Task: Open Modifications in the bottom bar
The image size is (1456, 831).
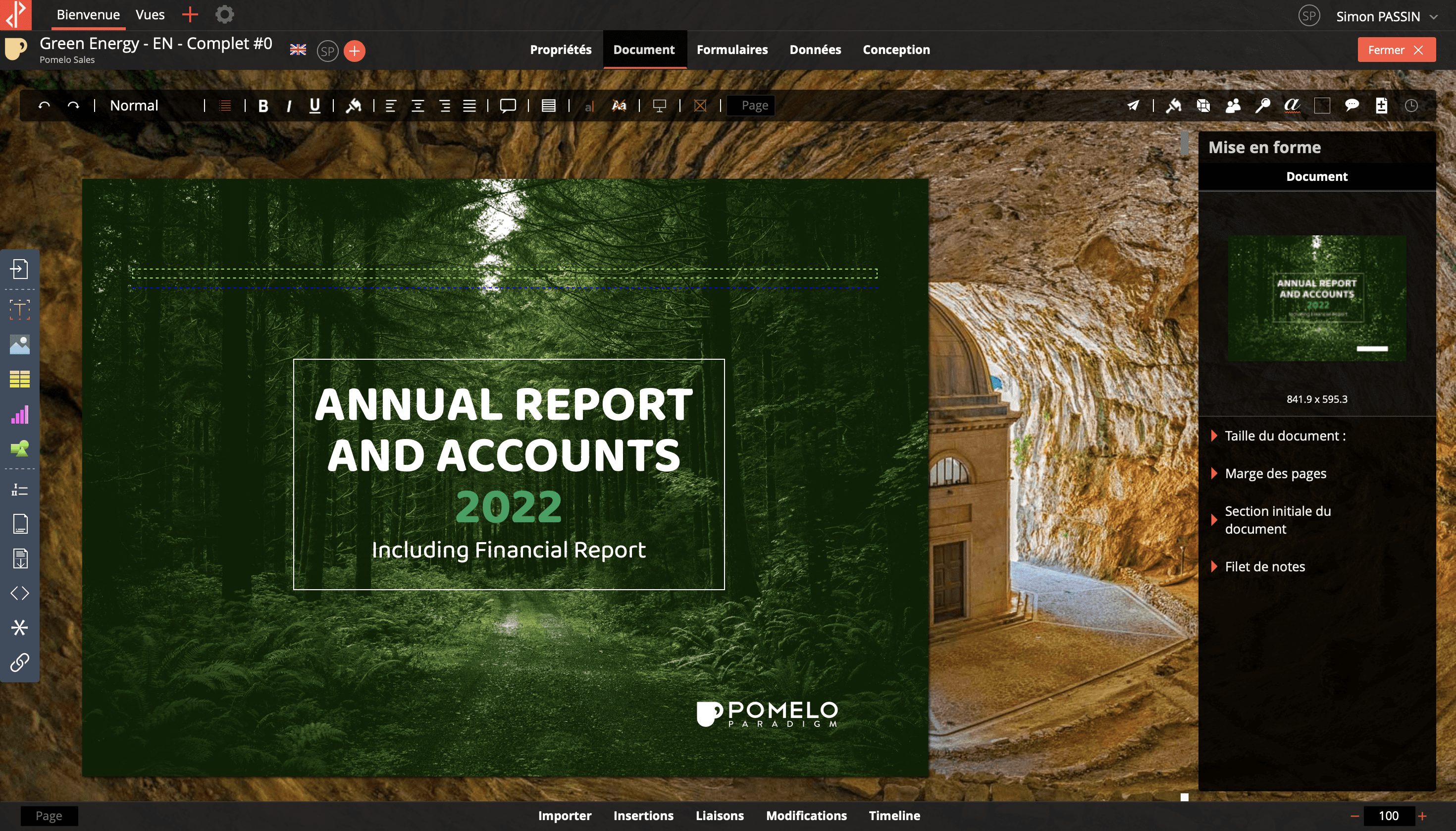Action: click(806, 816)
